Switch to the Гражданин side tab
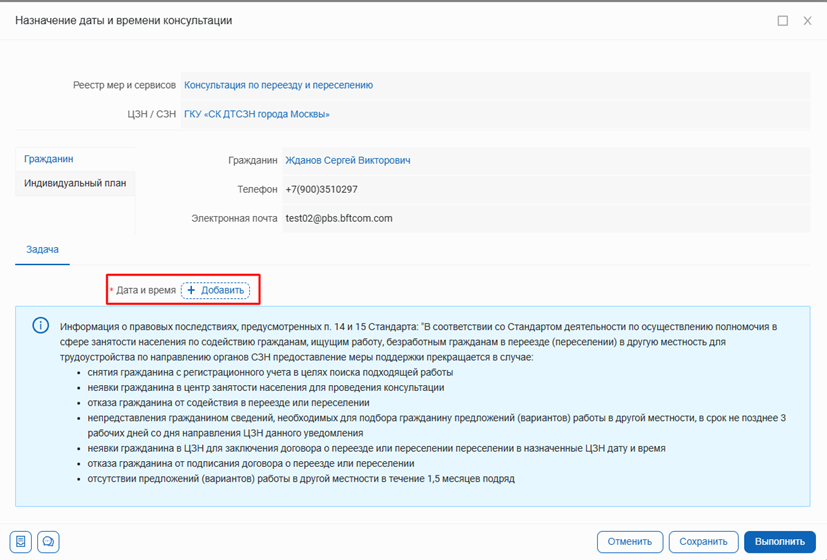 point(49,159)
